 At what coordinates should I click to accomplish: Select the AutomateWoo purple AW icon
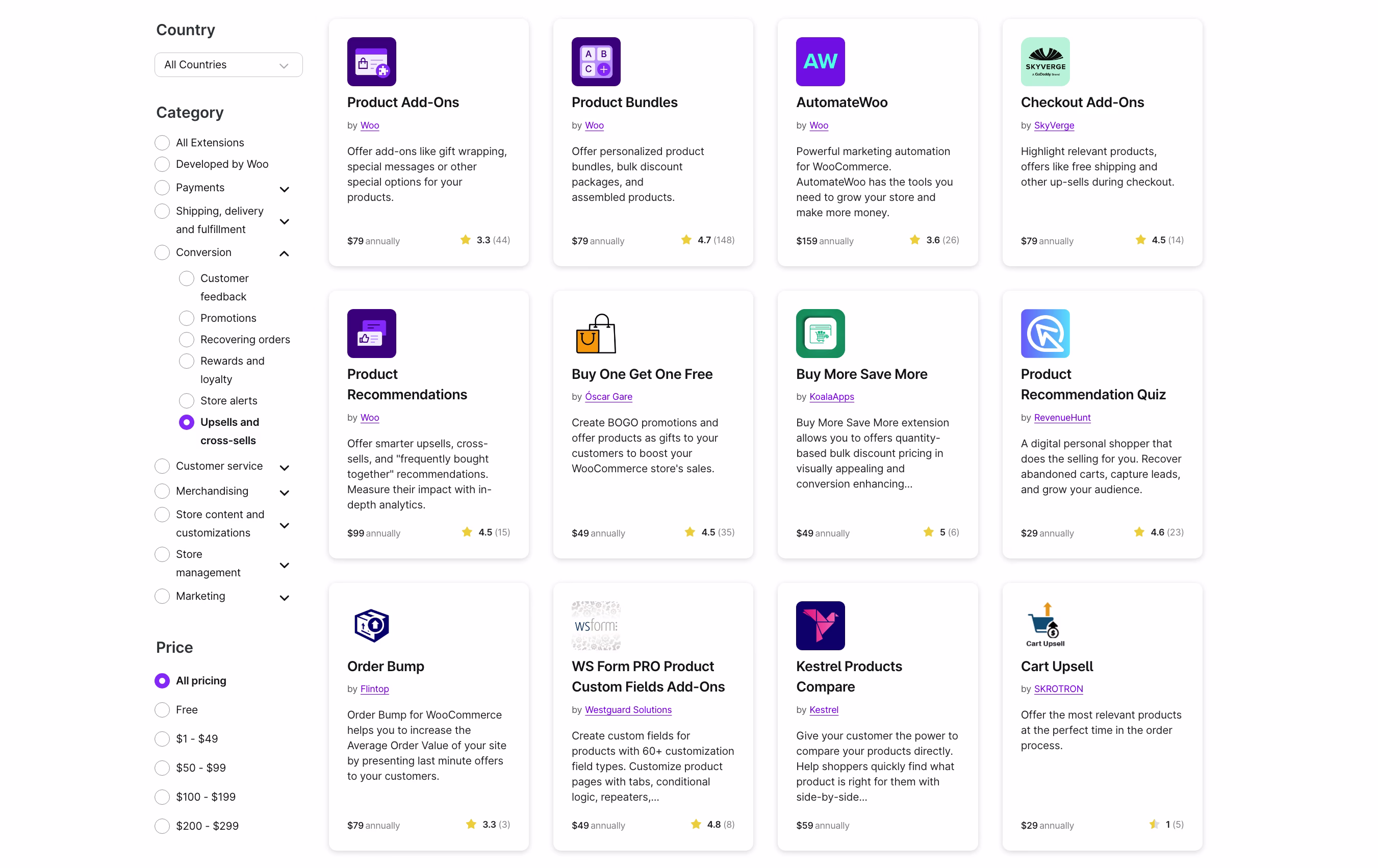pyautogui.click(x=820, y=61)
